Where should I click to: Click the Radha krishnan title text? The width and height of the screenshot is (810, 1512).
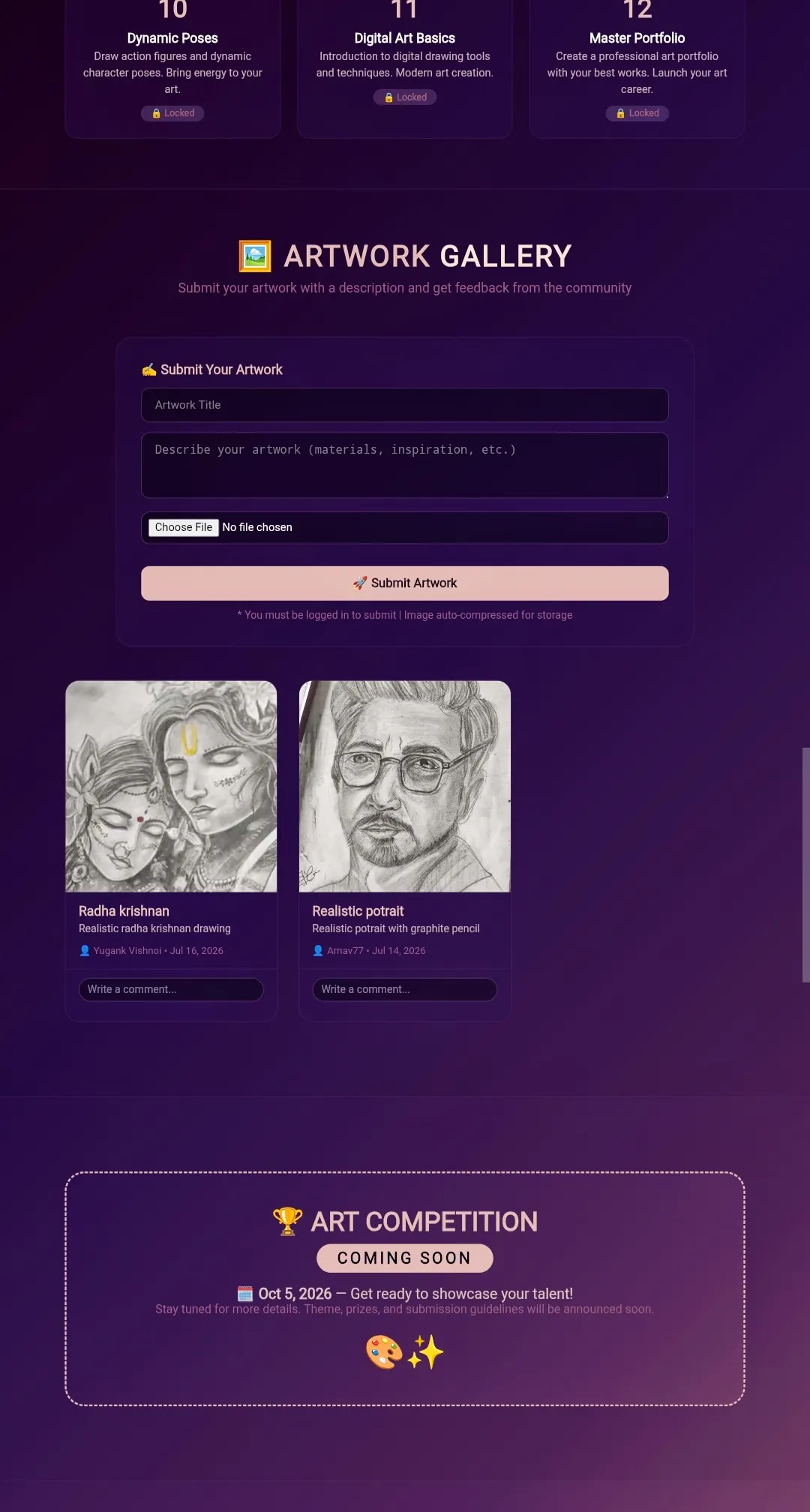pyautogui.click(x=124, y=911)
